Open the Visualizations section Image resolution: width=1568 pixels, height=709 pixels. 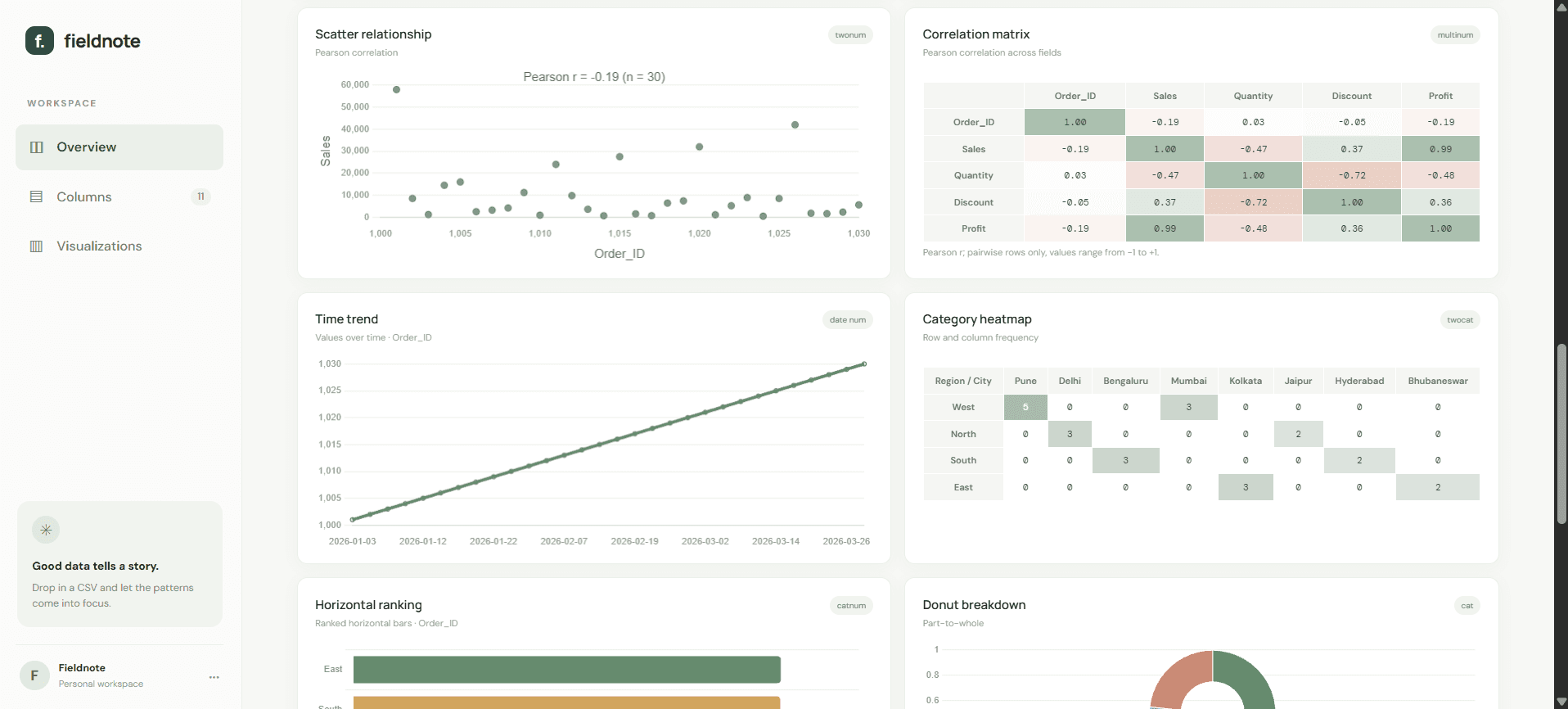click(119, 246)
